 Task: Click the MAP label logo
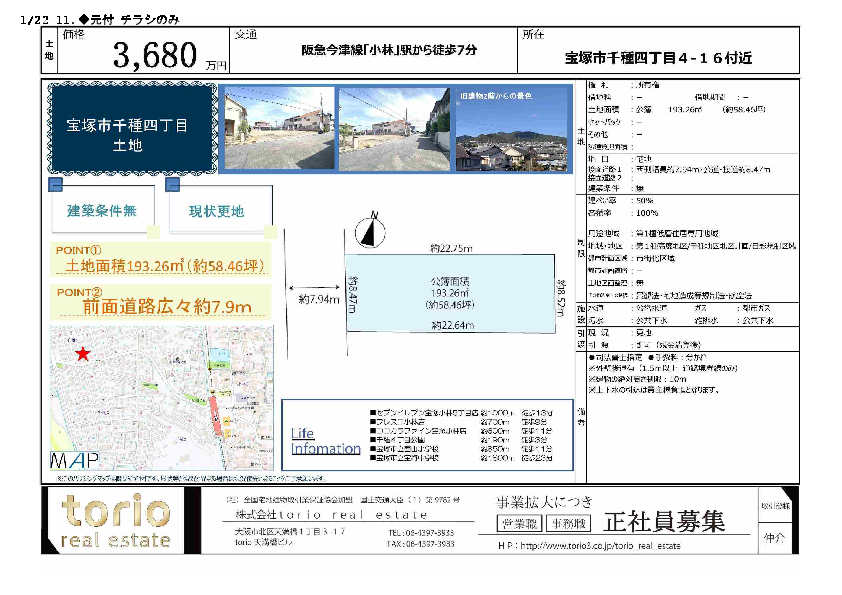(x=73, y=461)
